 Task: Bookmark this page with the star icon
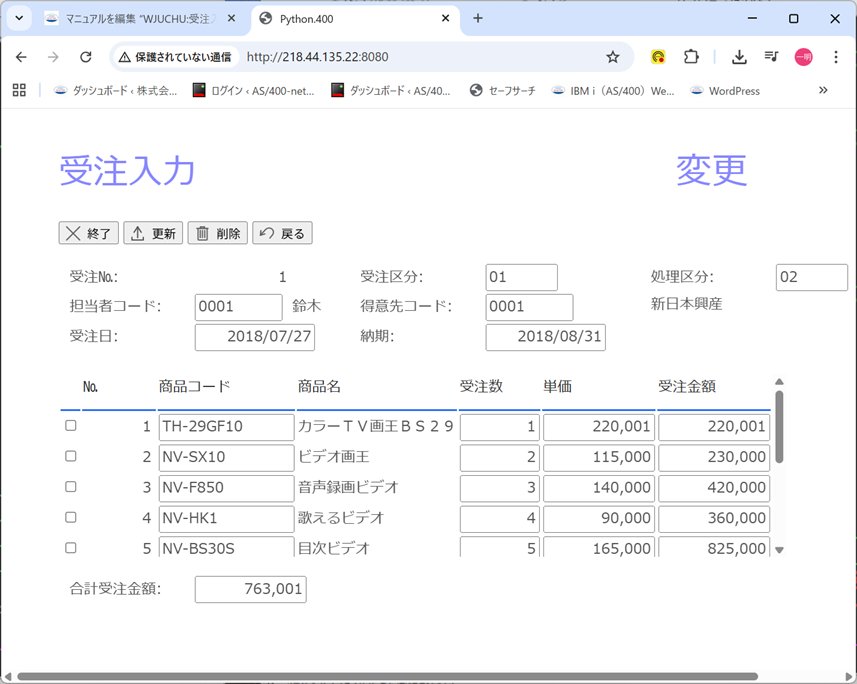(613, 57)
